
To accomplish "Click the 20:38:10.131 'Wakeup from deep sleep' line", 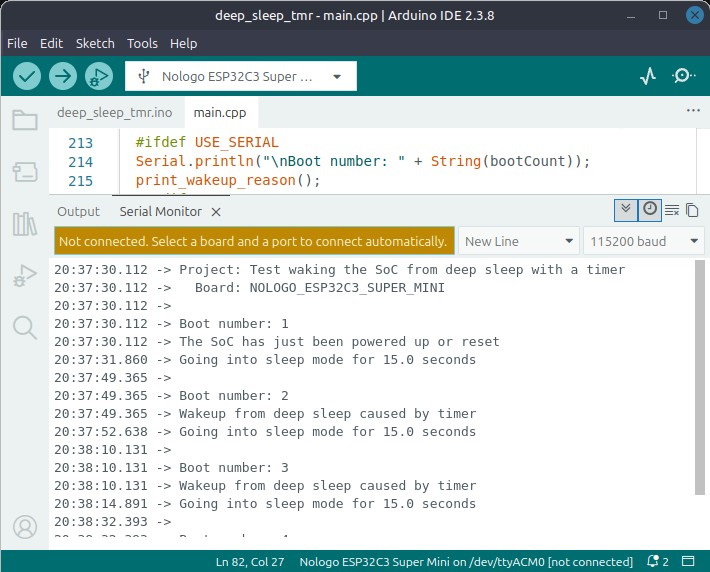I will click(x=265, y=486).
